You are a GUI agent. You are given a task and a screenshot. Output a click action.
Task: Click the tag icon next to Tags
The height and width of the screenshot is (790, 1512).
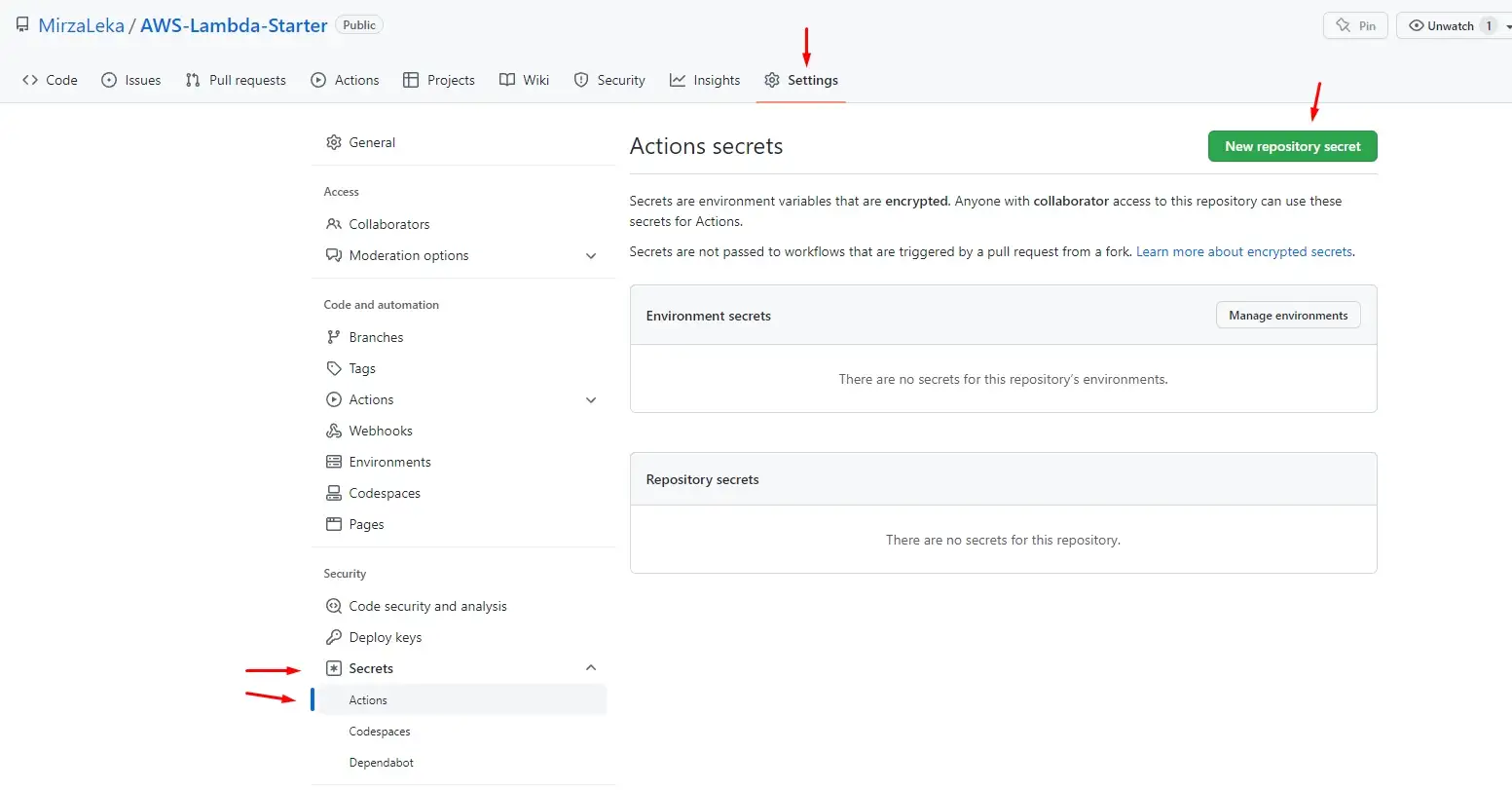(x=334, y=368)
